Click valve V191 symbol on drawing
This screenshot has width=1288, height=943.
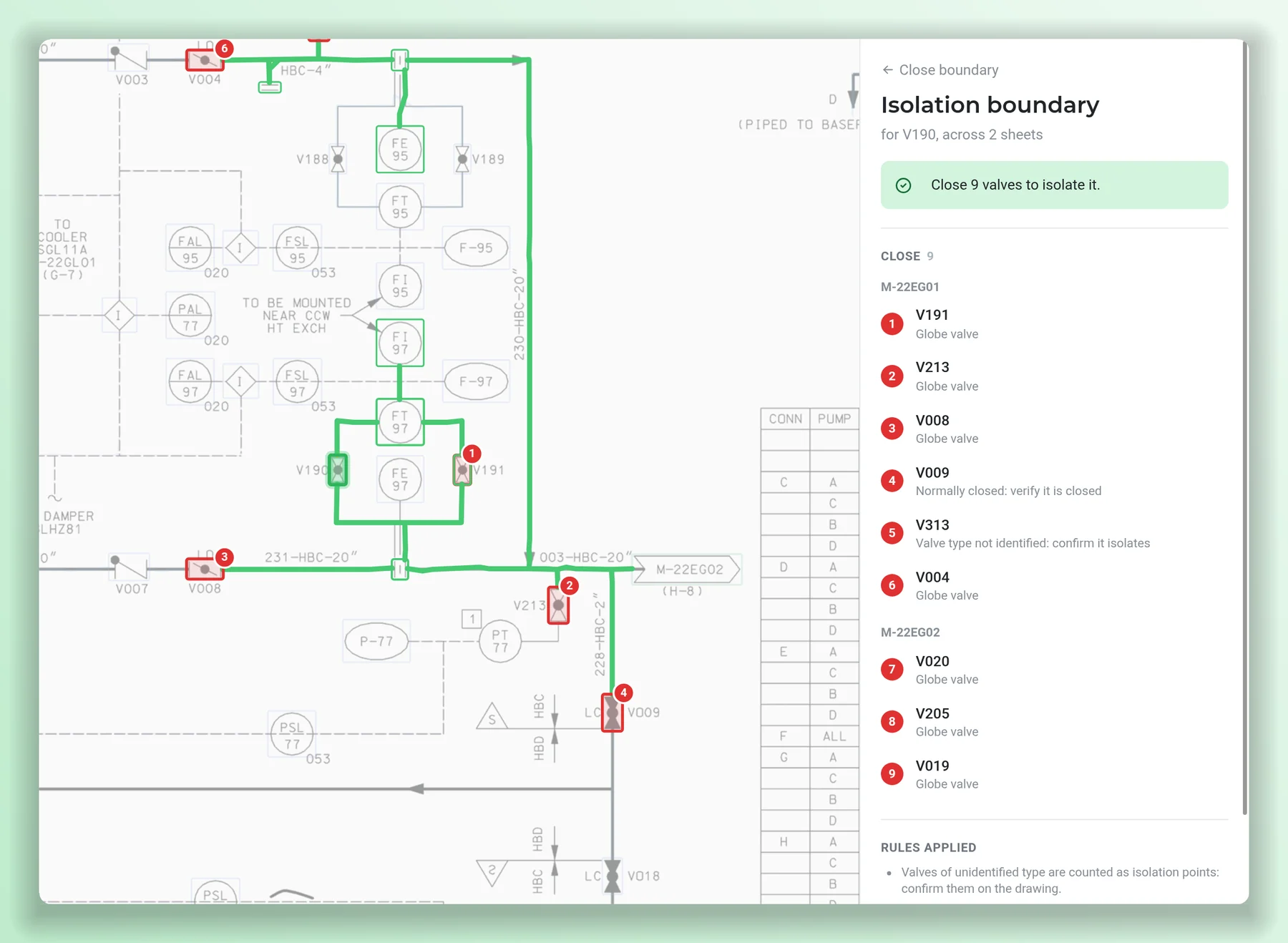point(462,471)
